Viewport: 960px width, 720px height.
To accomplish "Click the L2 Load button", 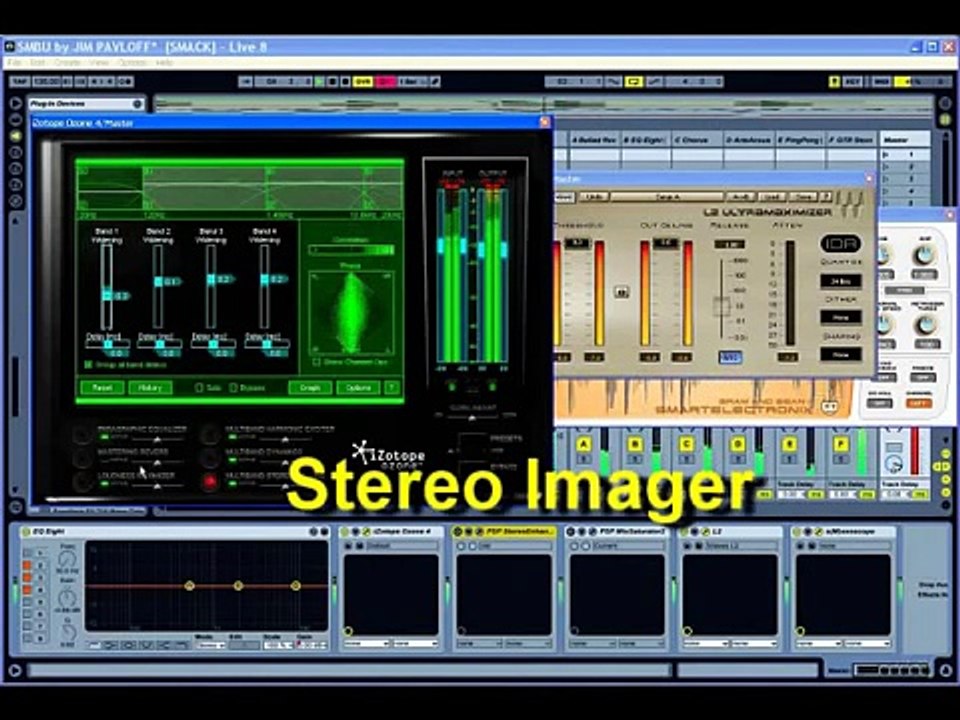I will [771, 197].
